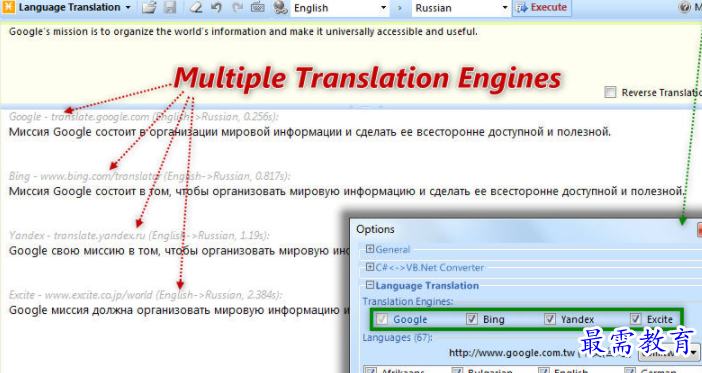Click the Excite www.excite.co.jp/world result header

click(x=146, y=295)
